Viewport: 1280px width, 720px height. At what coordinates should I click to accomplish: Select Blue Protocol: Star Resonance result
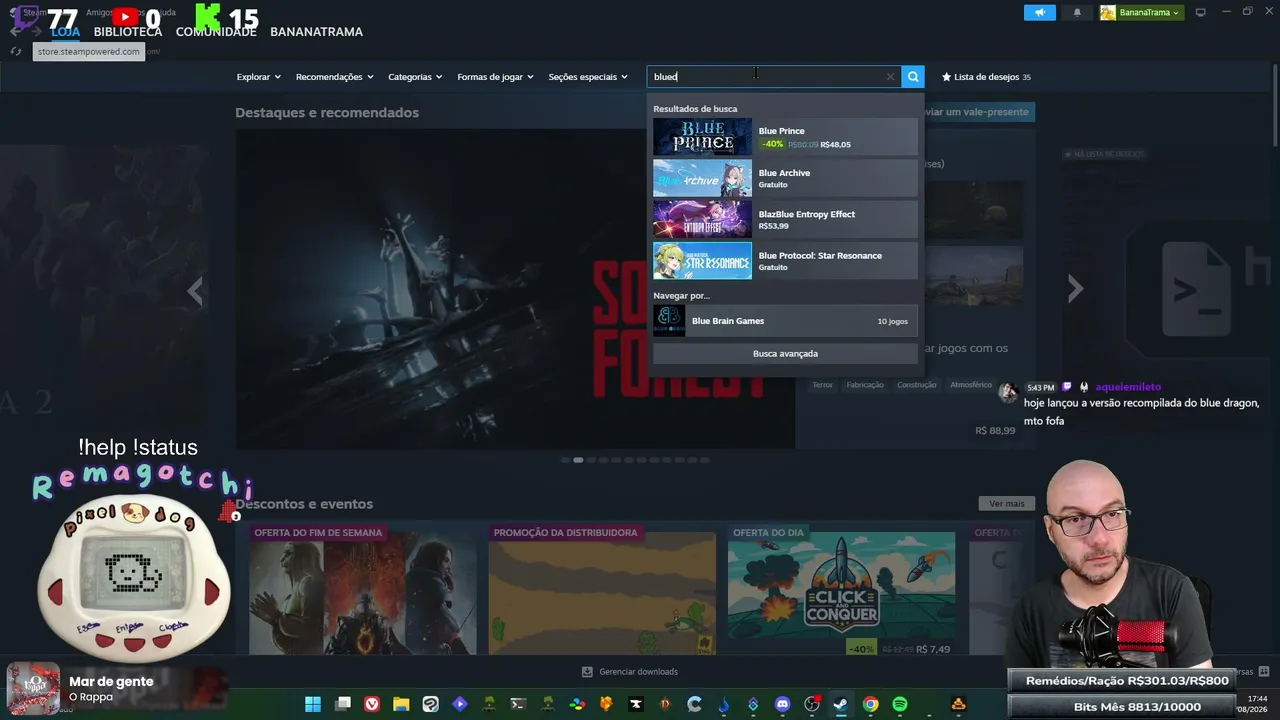785,261
